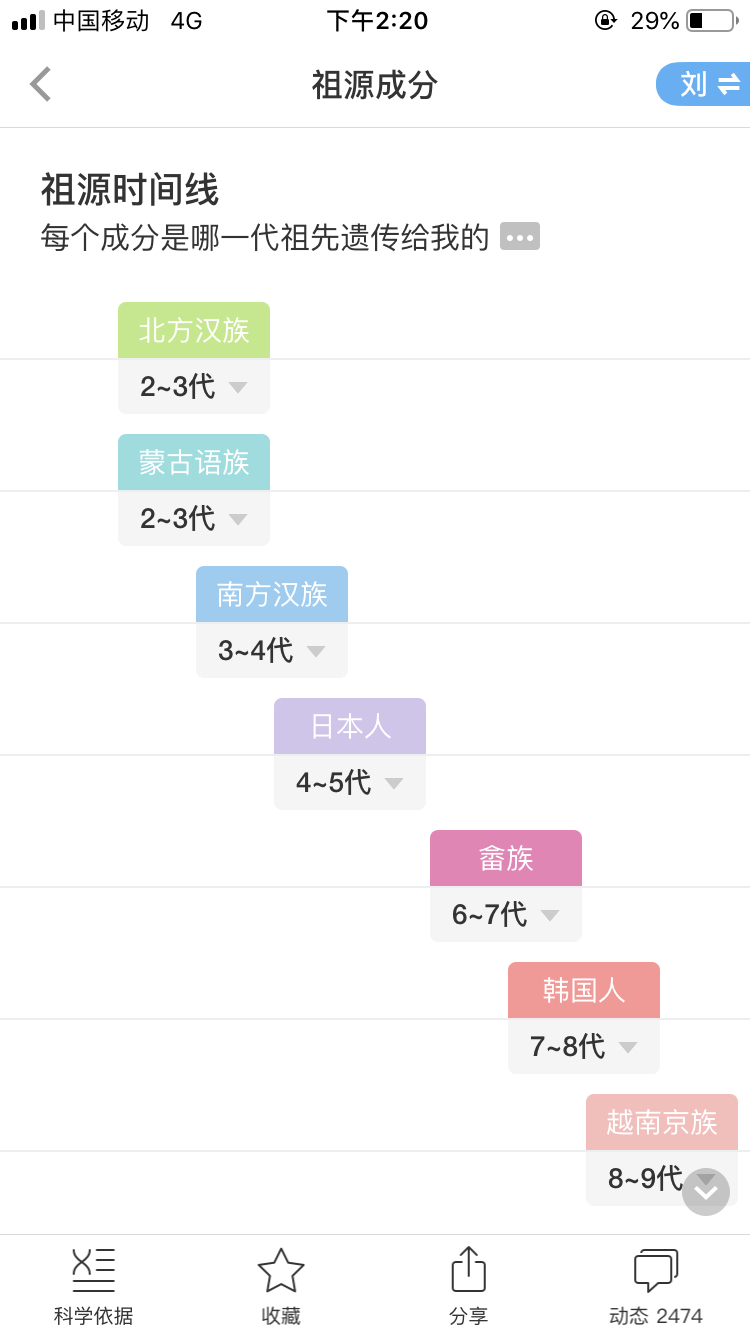Screen dimensions: 750x1334
Task: Expand the 日本人 4~5代 dropdown
Action: click(350, 782)
